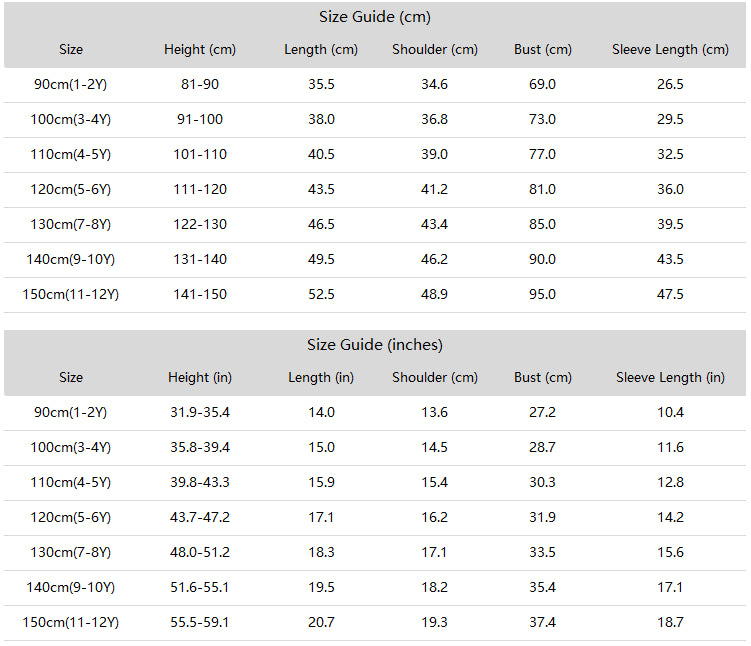Select the "Height (cm)" column header

click(200, 49)
